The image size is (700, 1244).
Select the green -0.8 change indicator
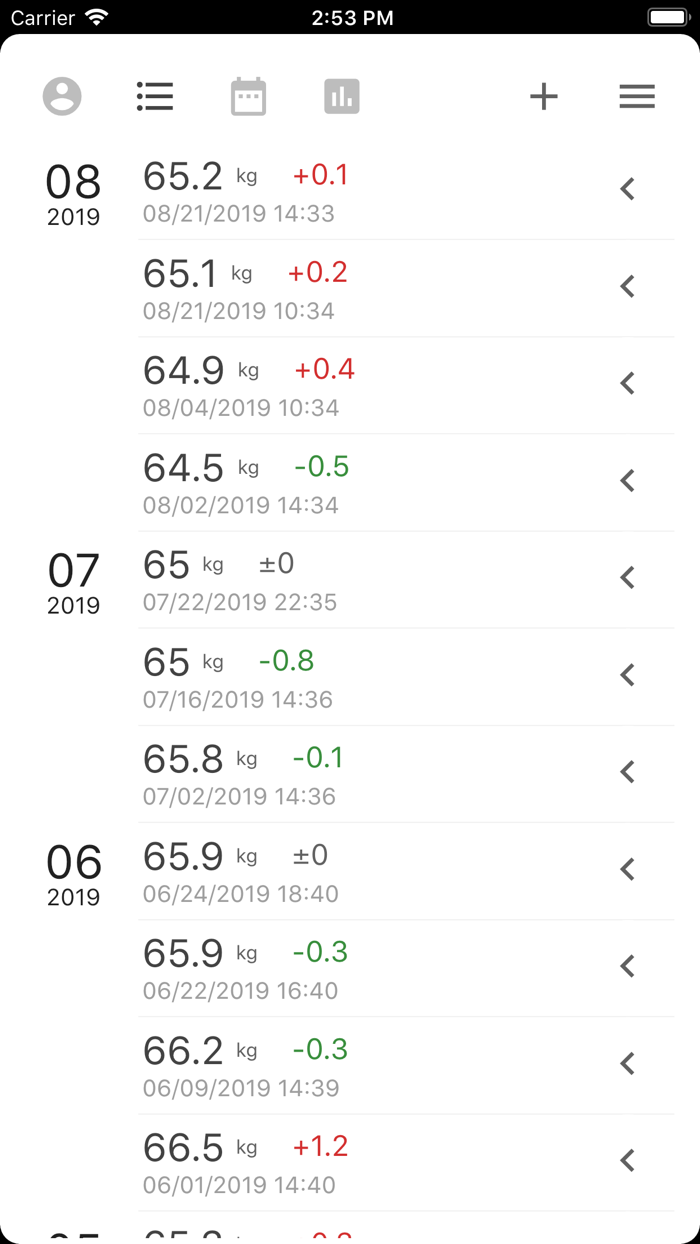[x=287, y=660]
